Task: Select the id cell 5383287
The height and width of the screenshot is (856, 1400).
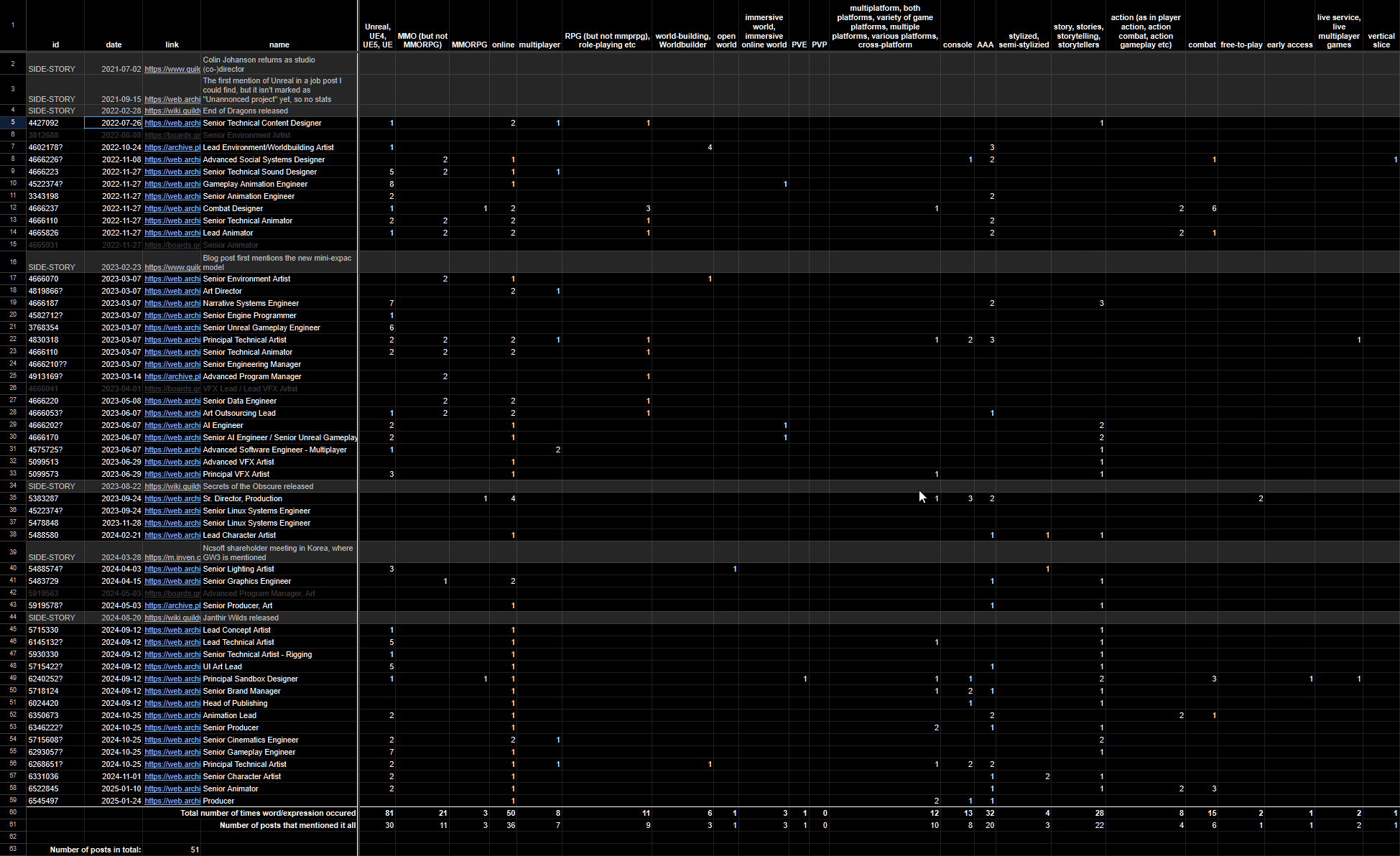Action: tap(55, 498)
